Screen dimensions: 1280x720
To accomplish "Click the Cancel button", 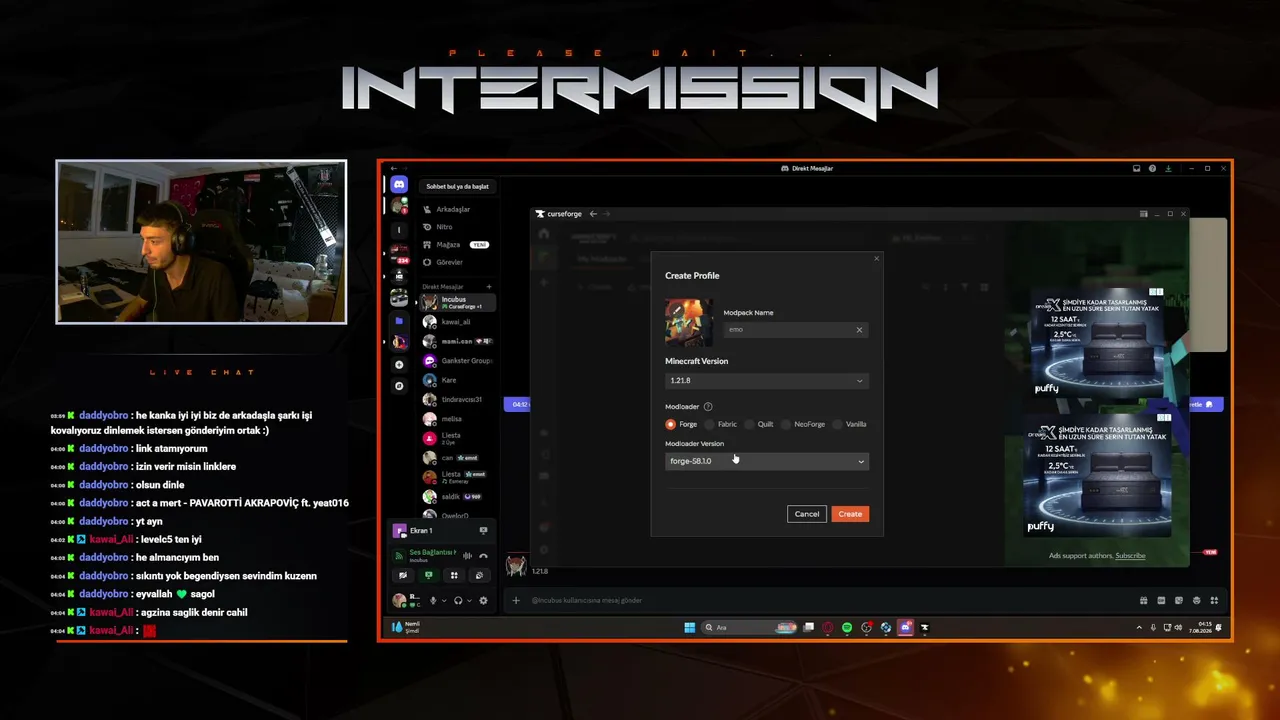I will 807,514.
